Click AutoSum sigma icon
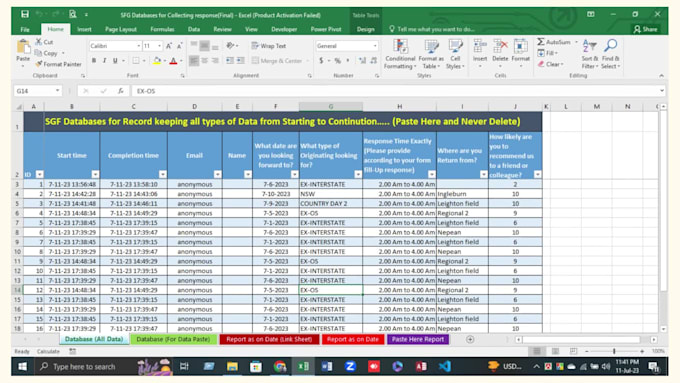This screenshot has height=383, width=680. (541, 42)
